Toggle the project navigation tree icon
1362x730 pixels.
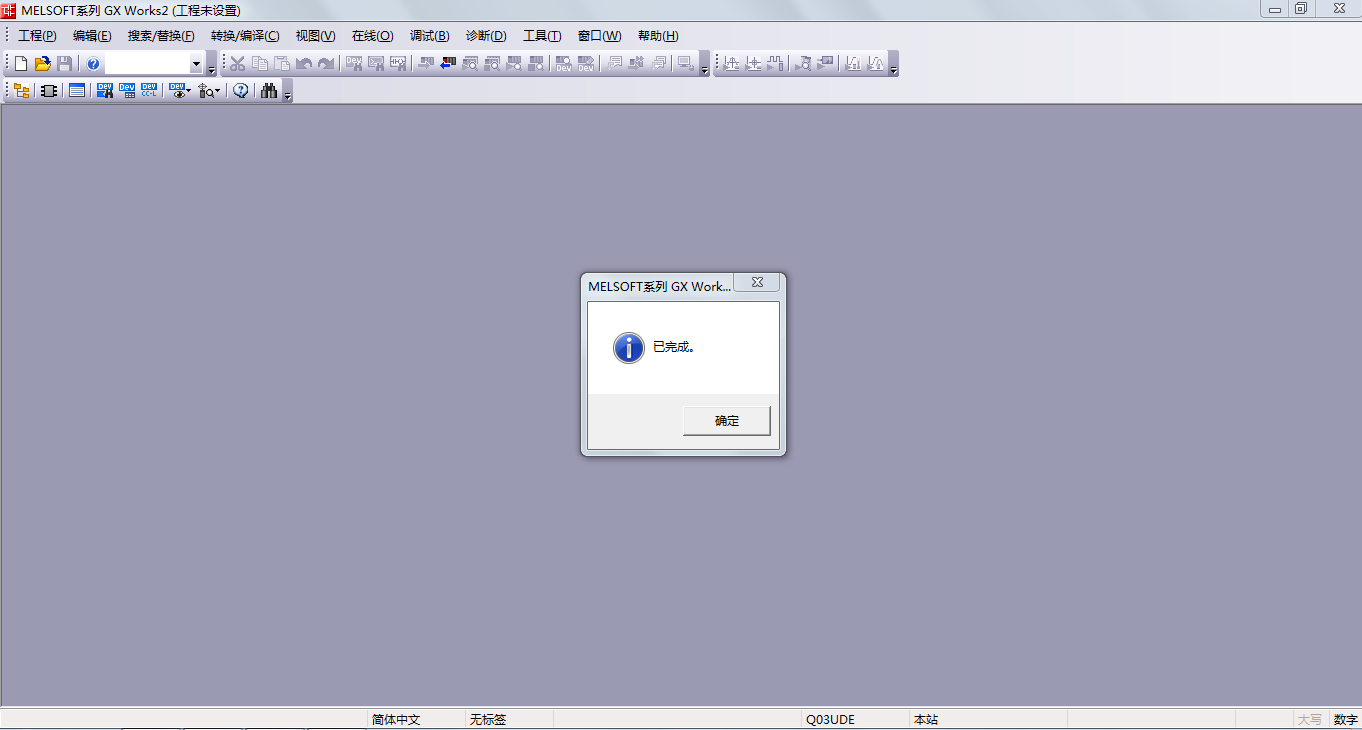click(21, 91)
